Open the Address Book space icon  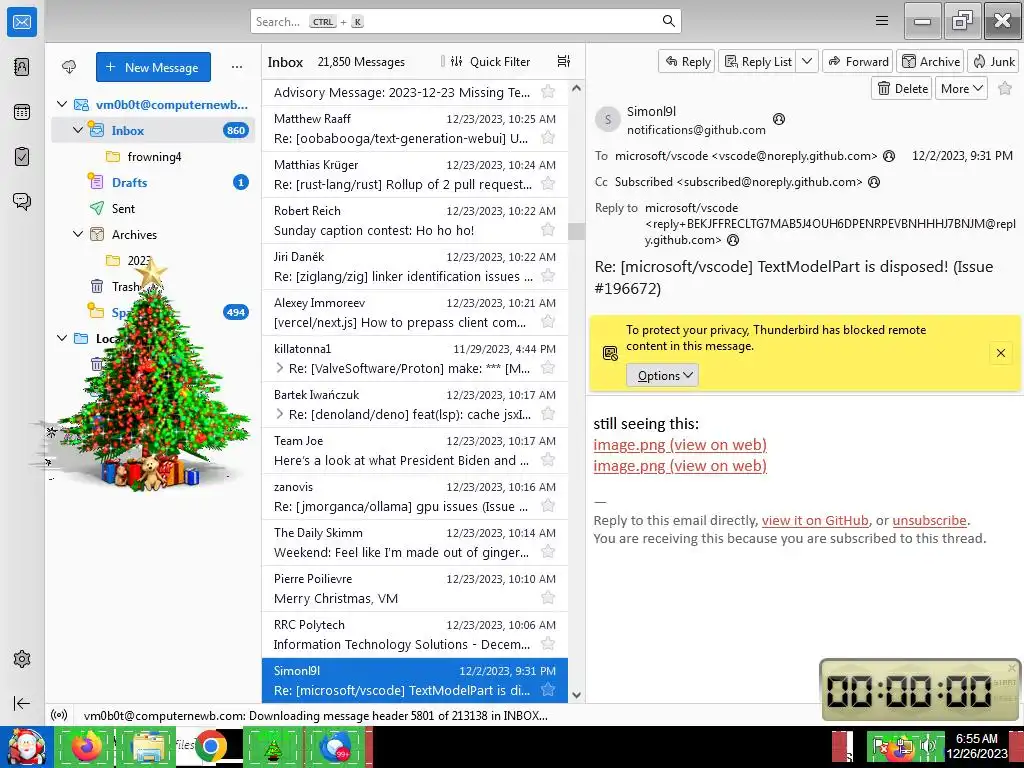(x=22, y=67)
